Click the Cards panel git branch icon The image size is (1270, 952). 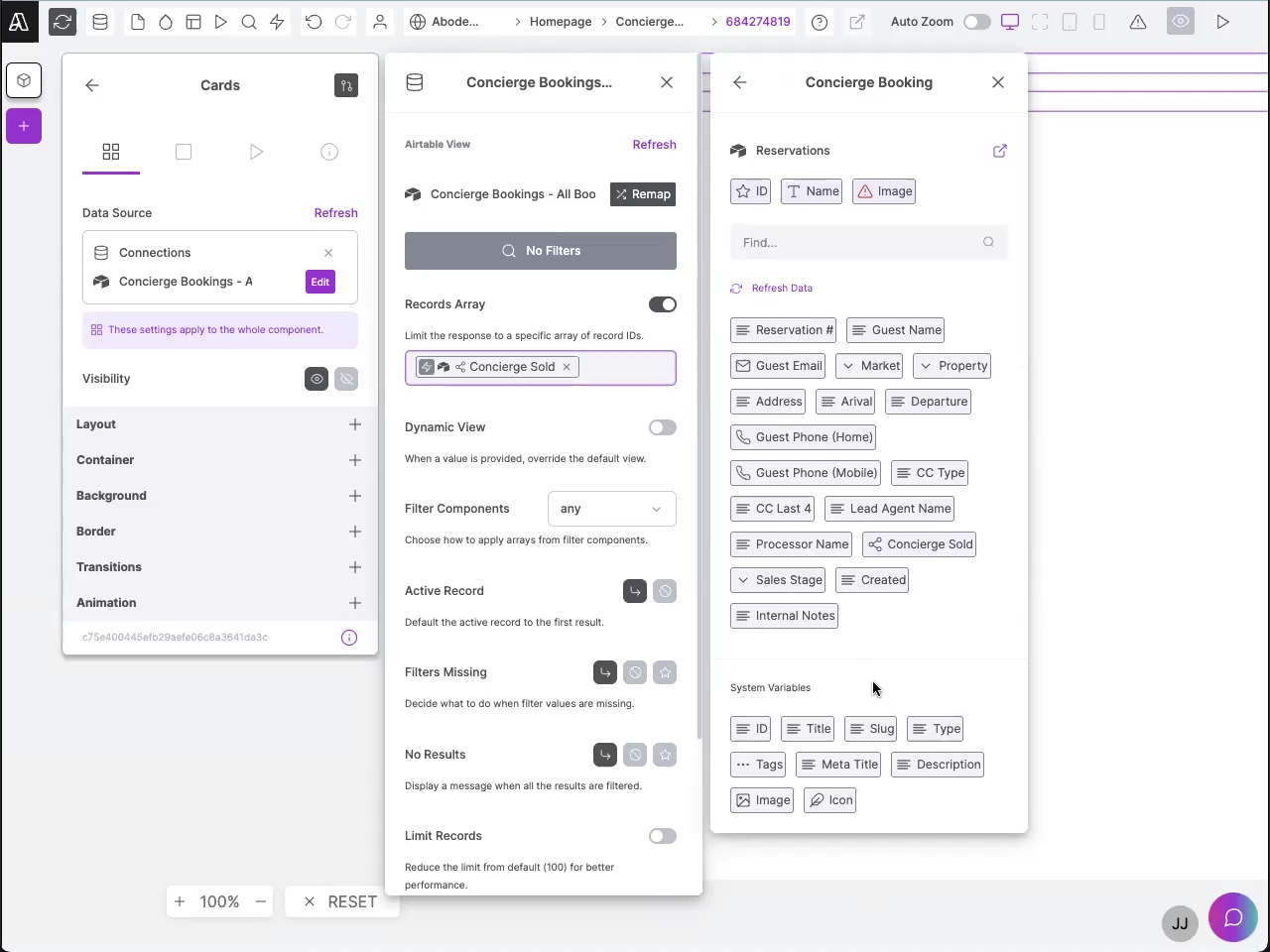(x=346, y=85)
